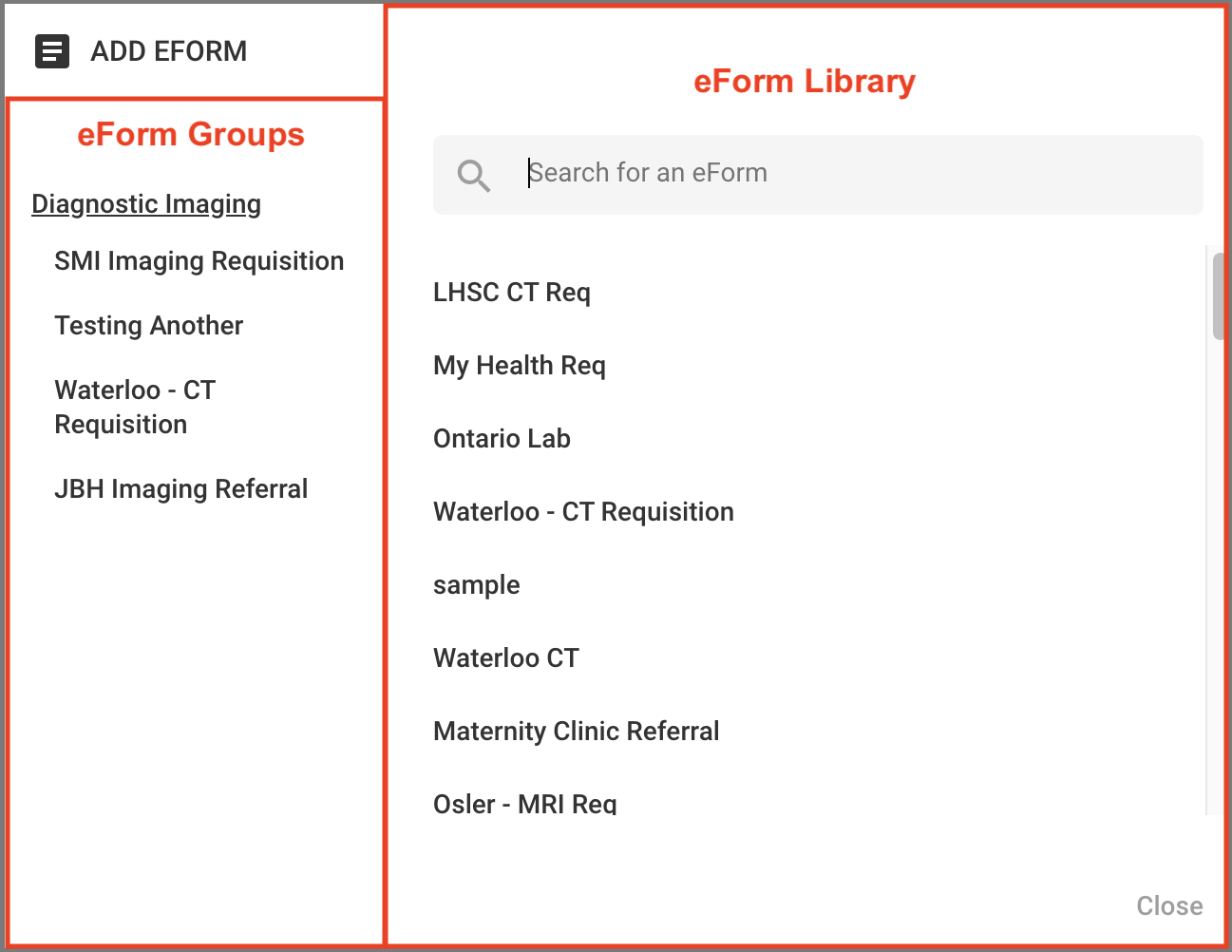Select SMI Imaging Requisition from eForm Groups
This screenshot has width=1232, height=952.
199,260
